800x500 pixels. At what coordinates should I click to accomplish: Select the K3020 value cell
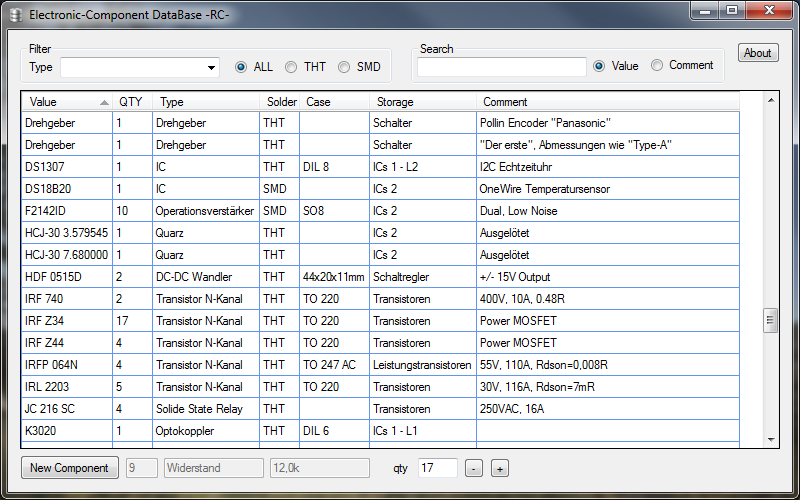coord(67,431)
